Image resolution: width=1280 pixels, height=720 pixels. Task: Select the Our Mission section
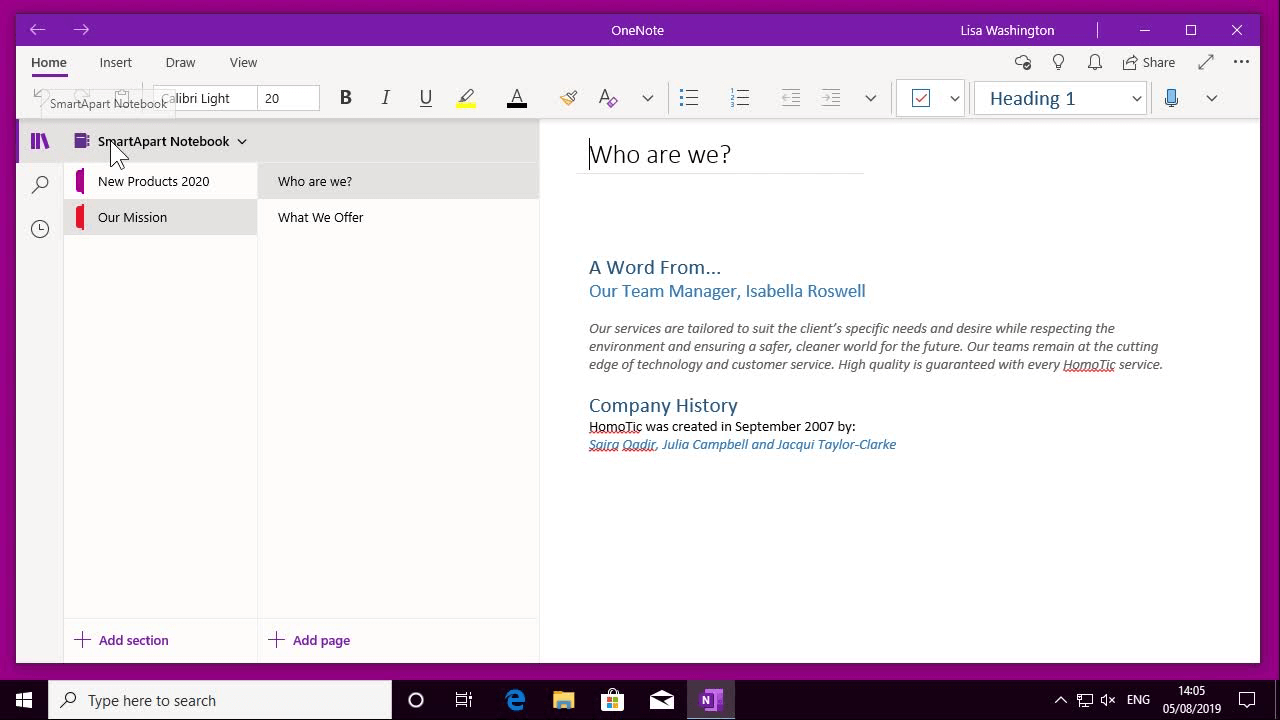[132, 217]
